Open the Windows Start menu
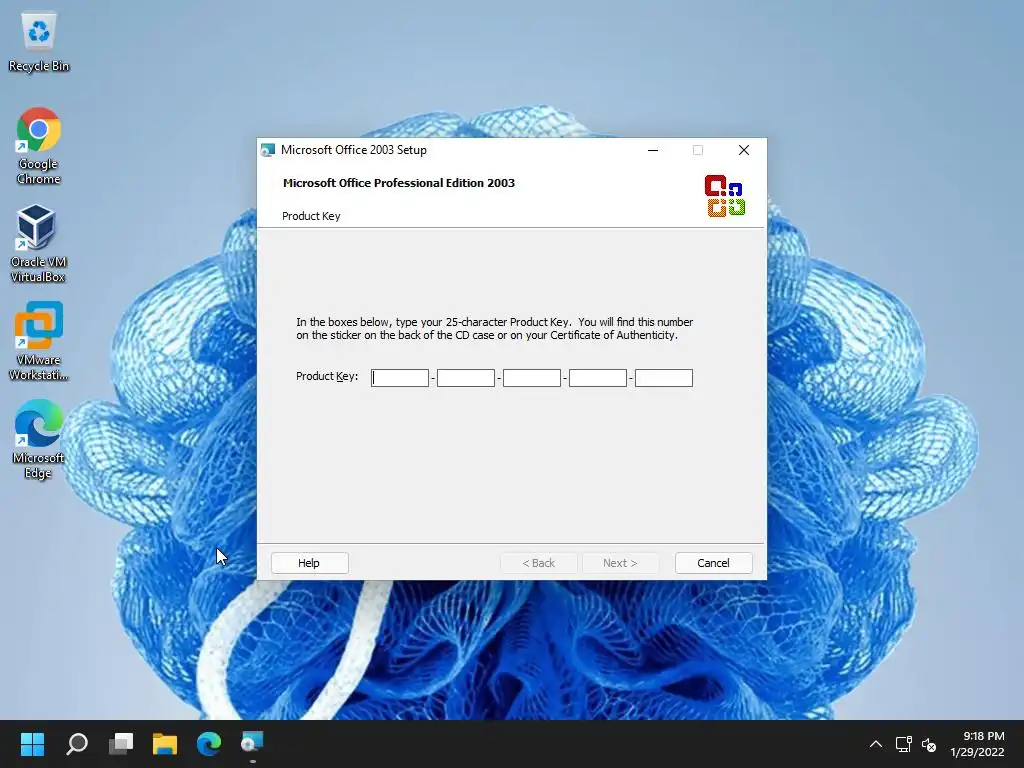 pos(32,743)
